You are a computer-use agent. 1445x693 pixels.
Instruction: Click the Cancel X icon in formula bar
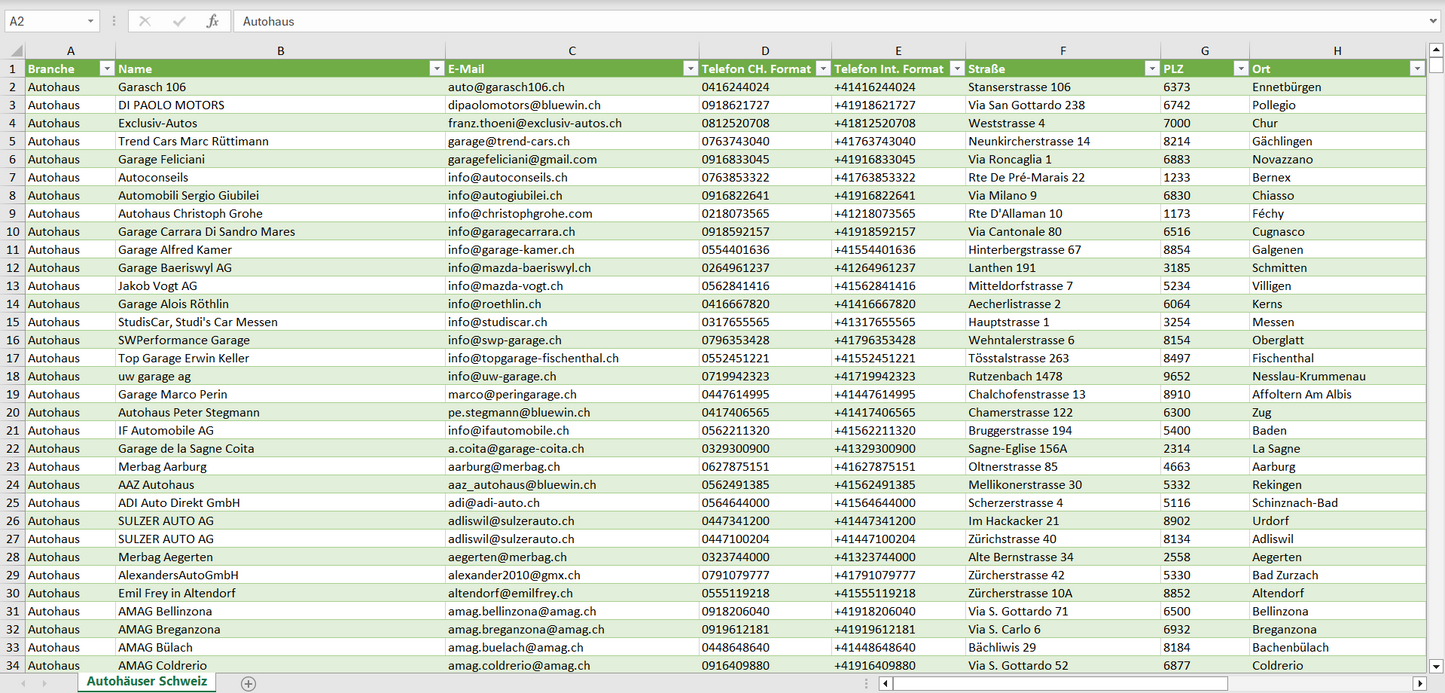145,21
